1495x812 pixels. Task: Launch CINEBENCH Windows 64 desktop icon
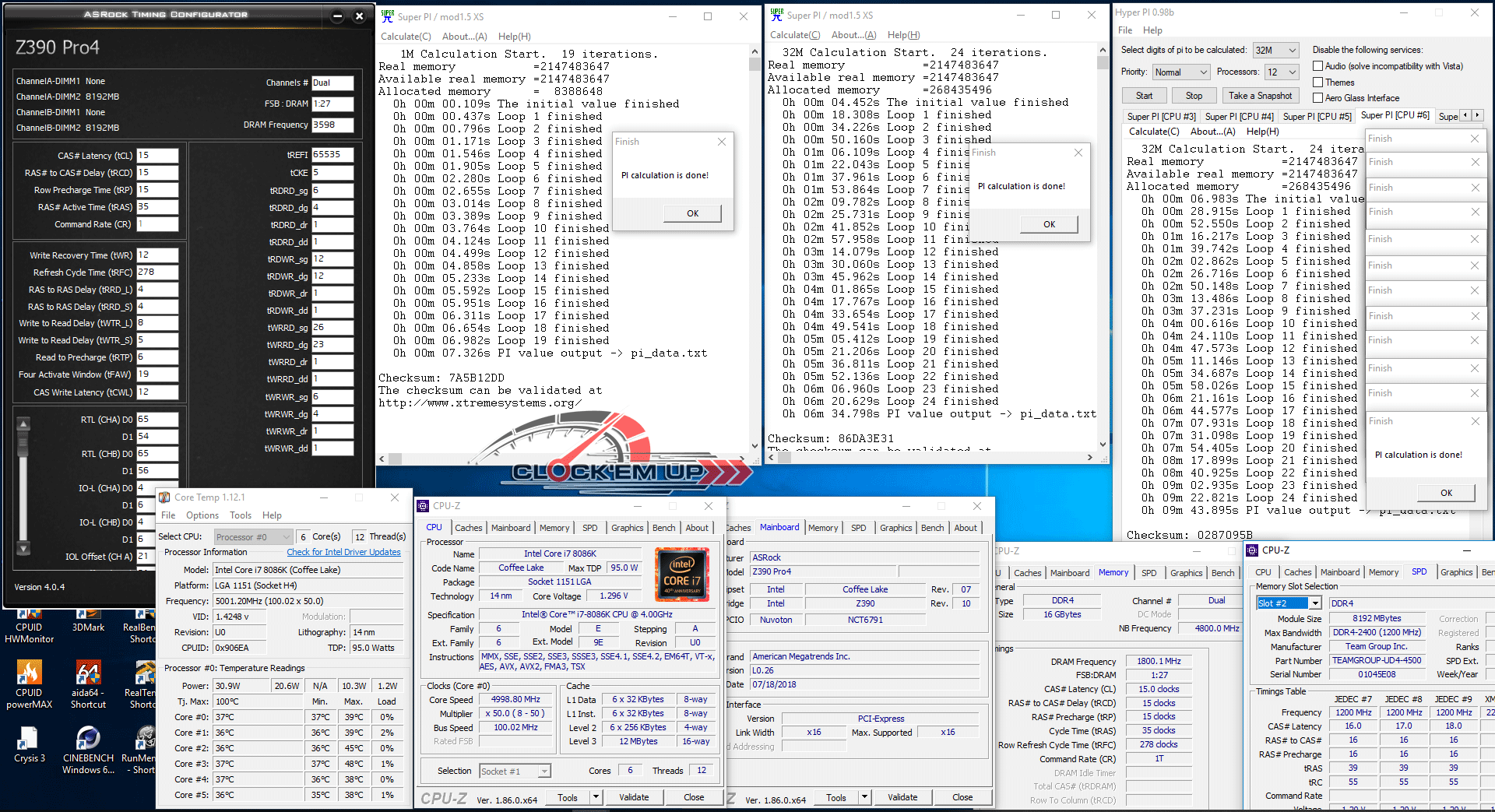pos(88,750)
